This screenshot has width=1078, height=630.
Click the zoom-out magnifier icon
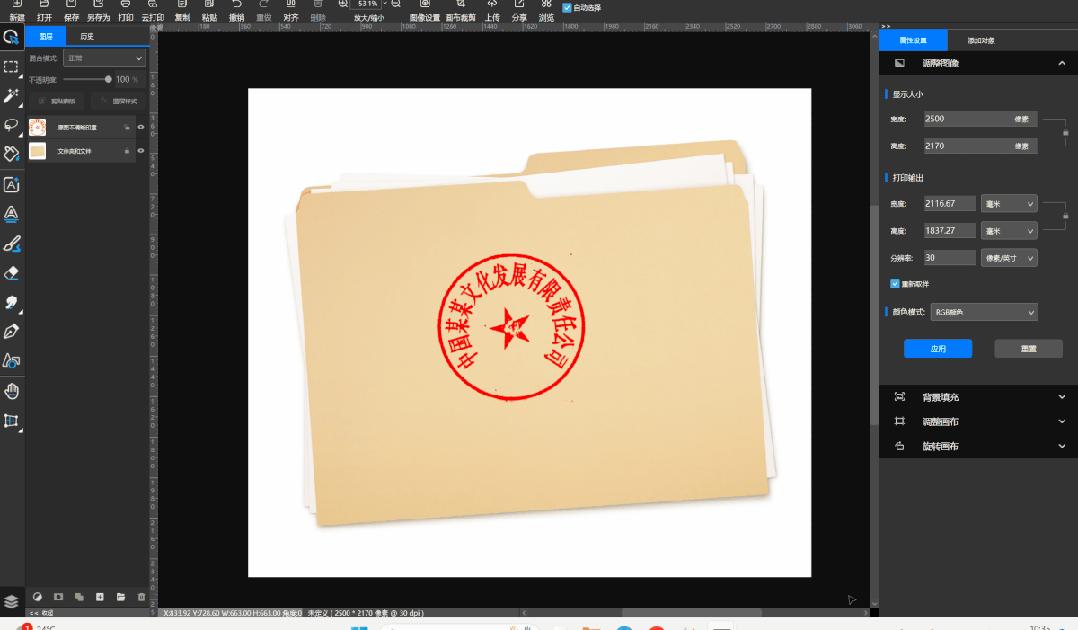click(396, 4)
